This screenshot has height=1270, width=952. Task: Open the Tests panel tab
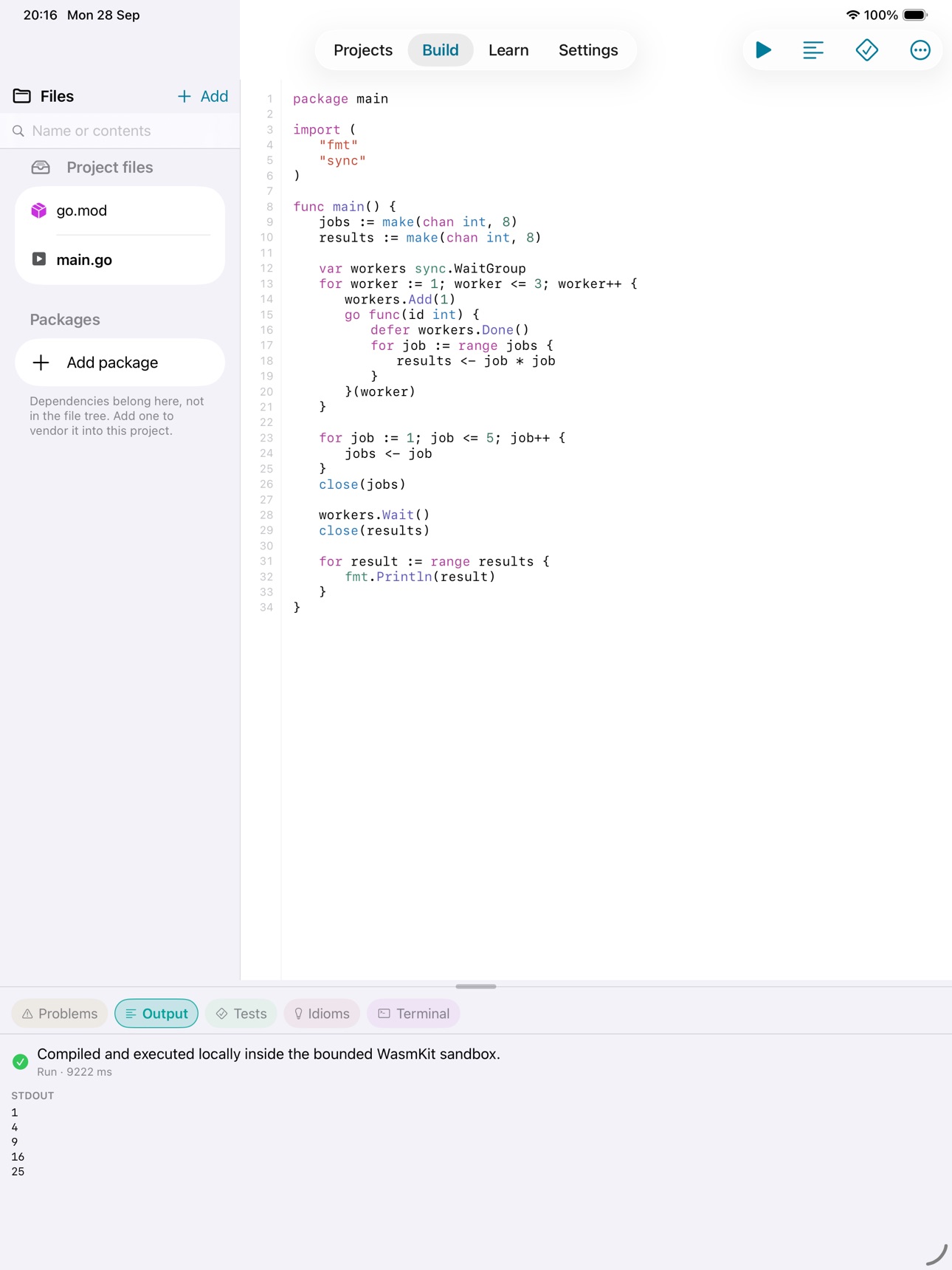(241, 1014)
